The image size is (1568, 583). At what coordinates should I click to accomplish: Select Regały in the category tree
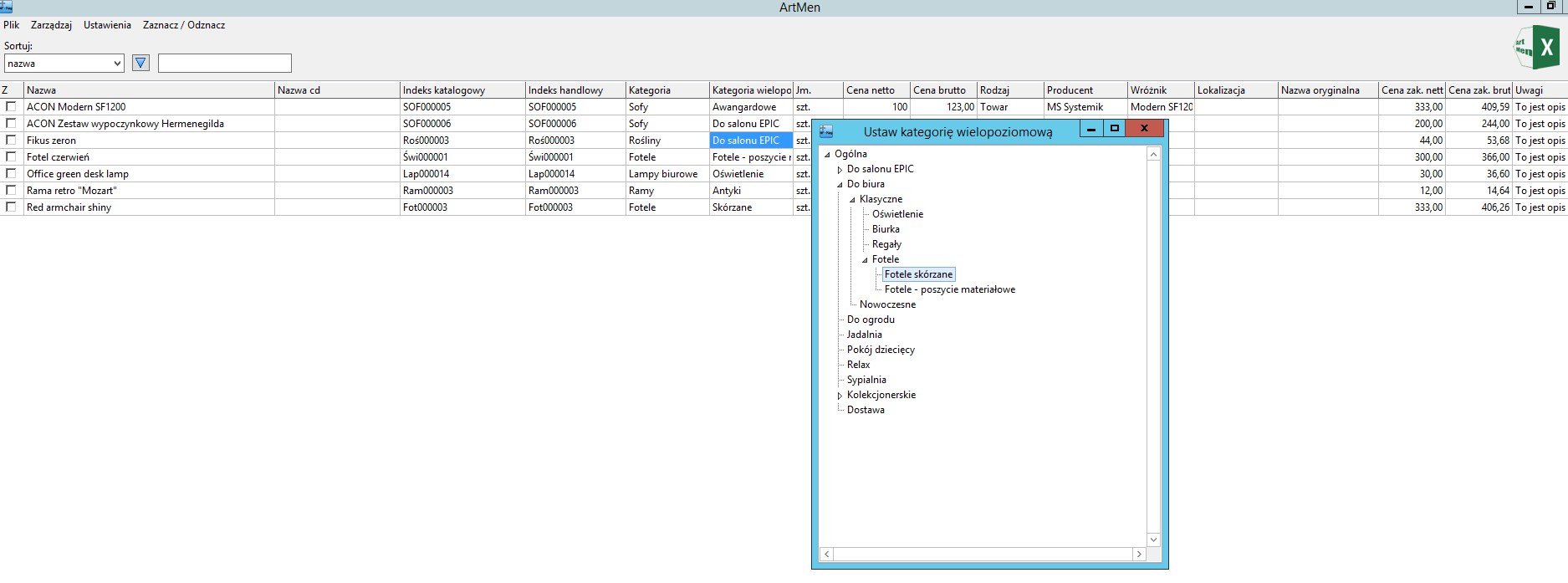[886, 244]
